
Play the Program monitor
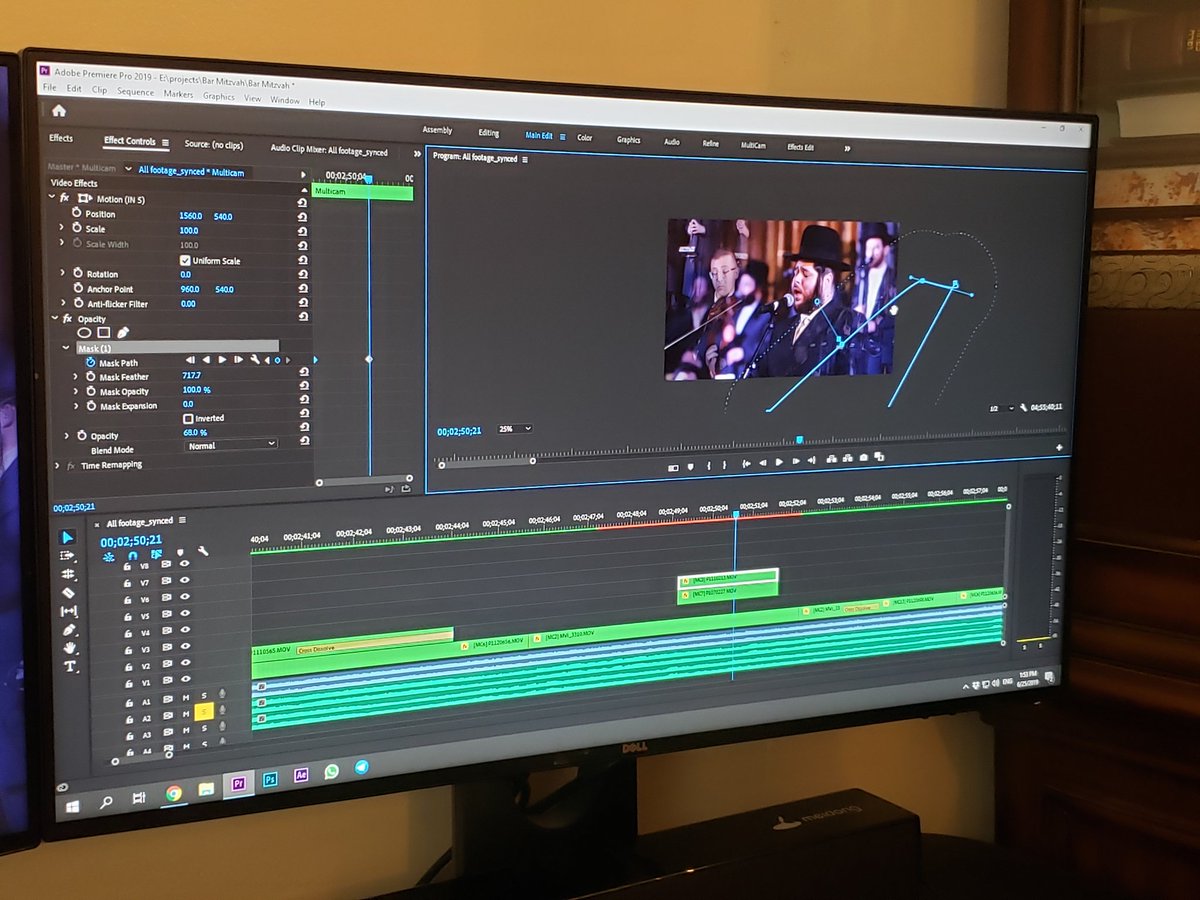click(779, 462)
